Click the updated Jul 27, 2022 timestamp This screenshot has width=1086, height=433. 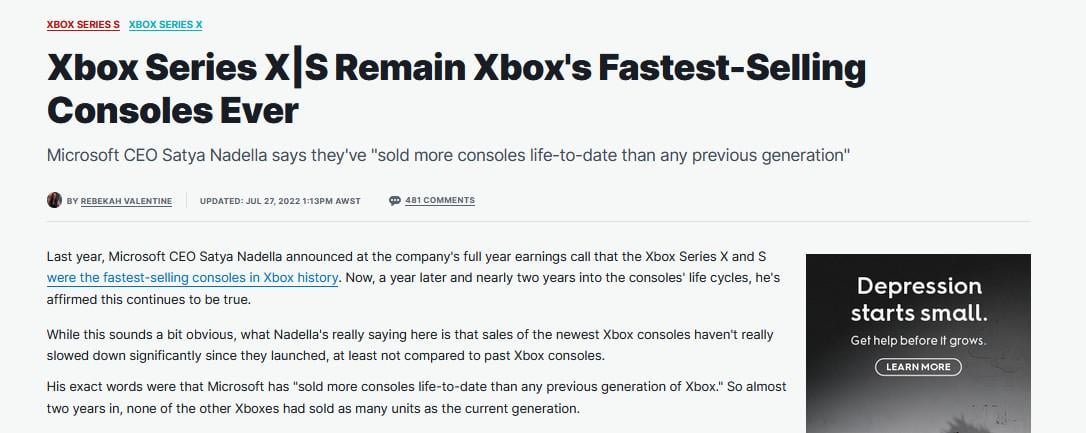click(280, 201)
